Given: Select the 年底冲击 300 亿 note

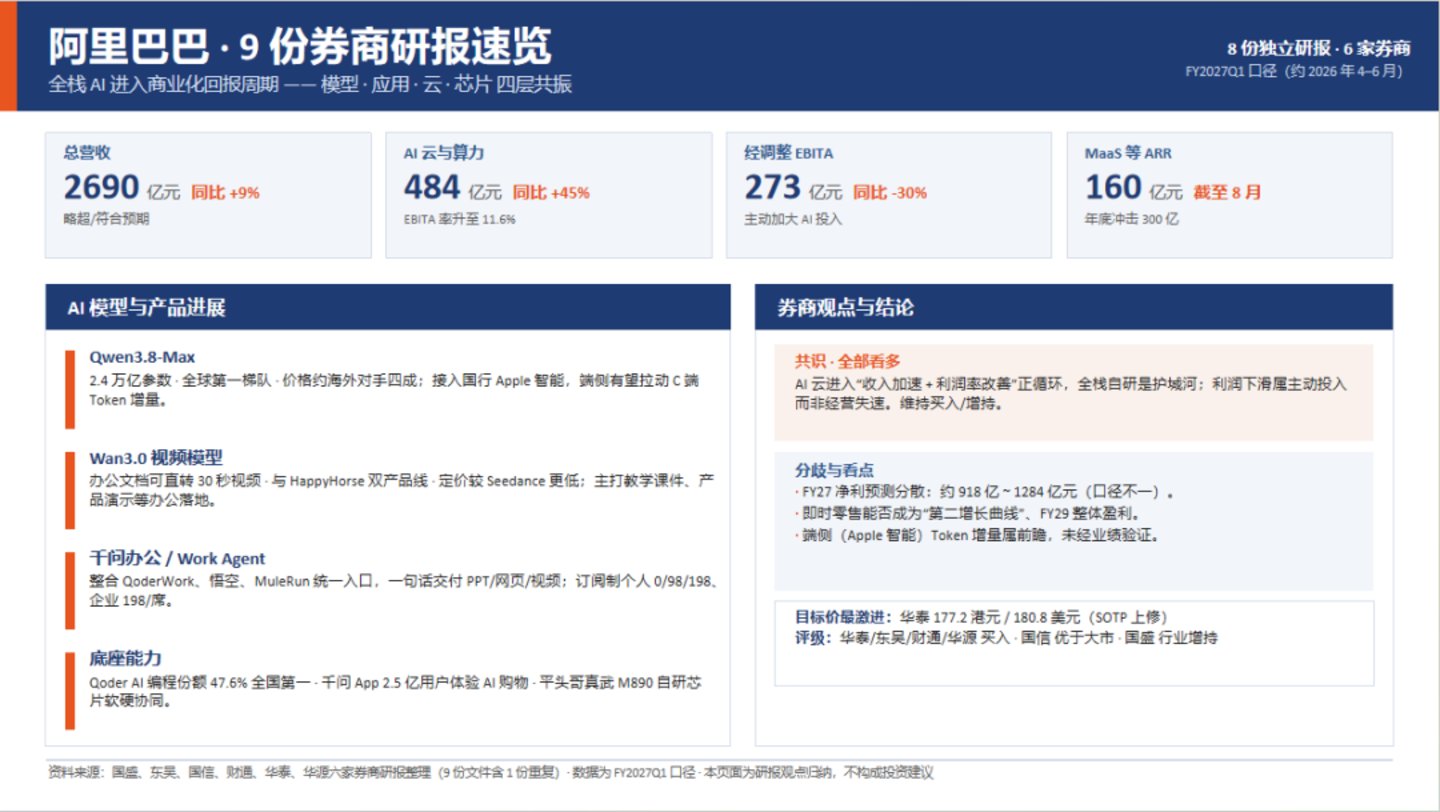Looking at the screenshot, I should point(1132,218).
